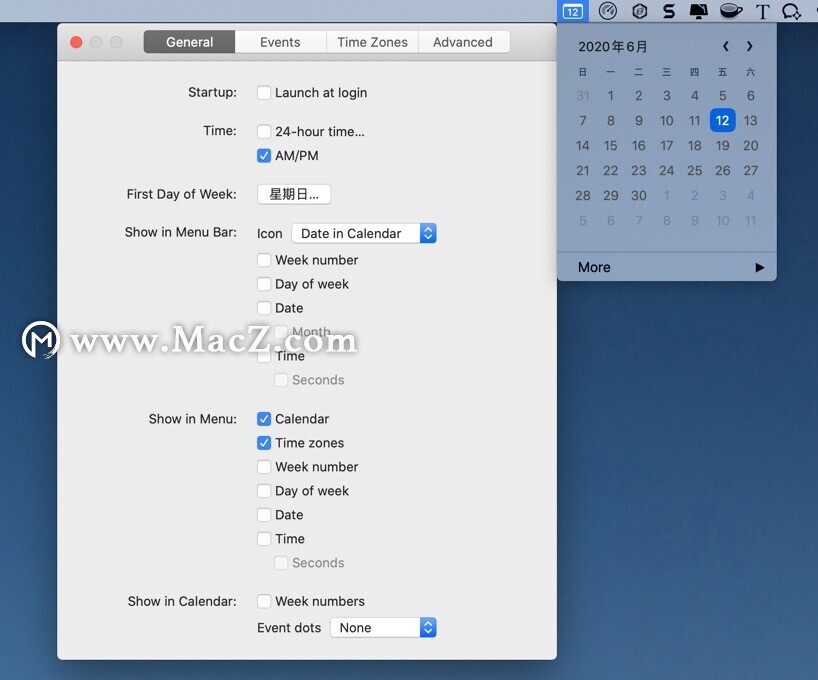Uncheck Time zones in Show in Menu
This screenshot has width=818, height=680.
point(264,443)
